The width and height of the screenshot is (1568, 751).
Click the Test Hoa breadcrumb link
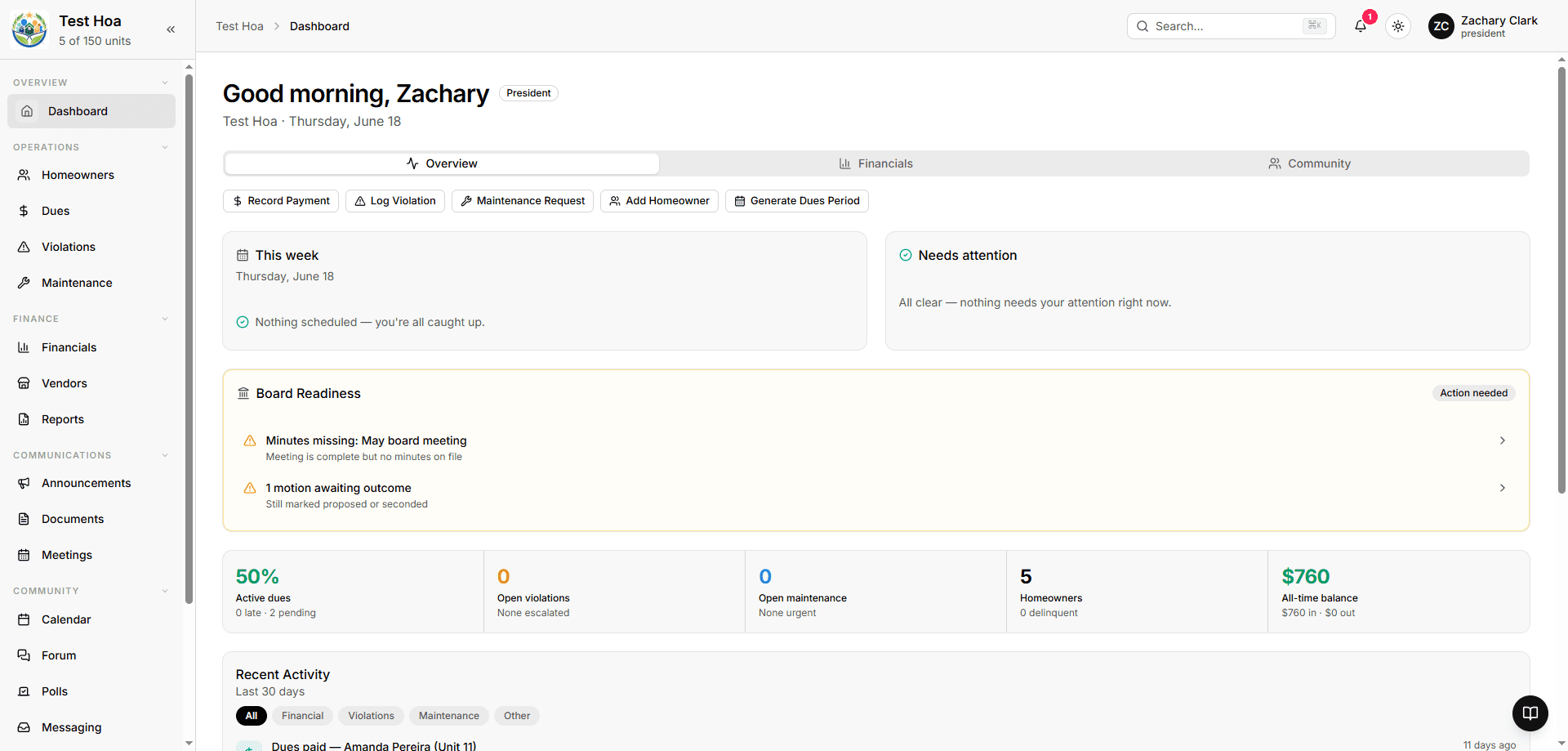239,26
